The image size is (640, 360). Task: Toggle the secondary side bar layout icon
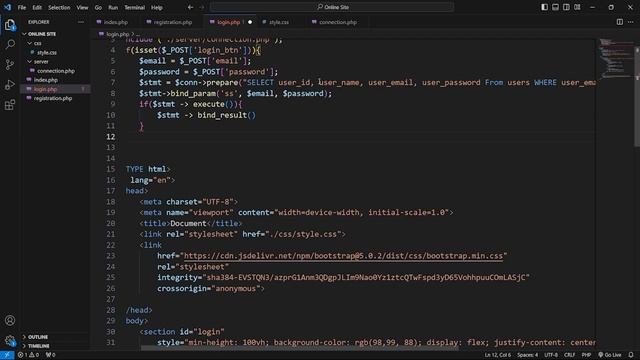coord(566,7)
